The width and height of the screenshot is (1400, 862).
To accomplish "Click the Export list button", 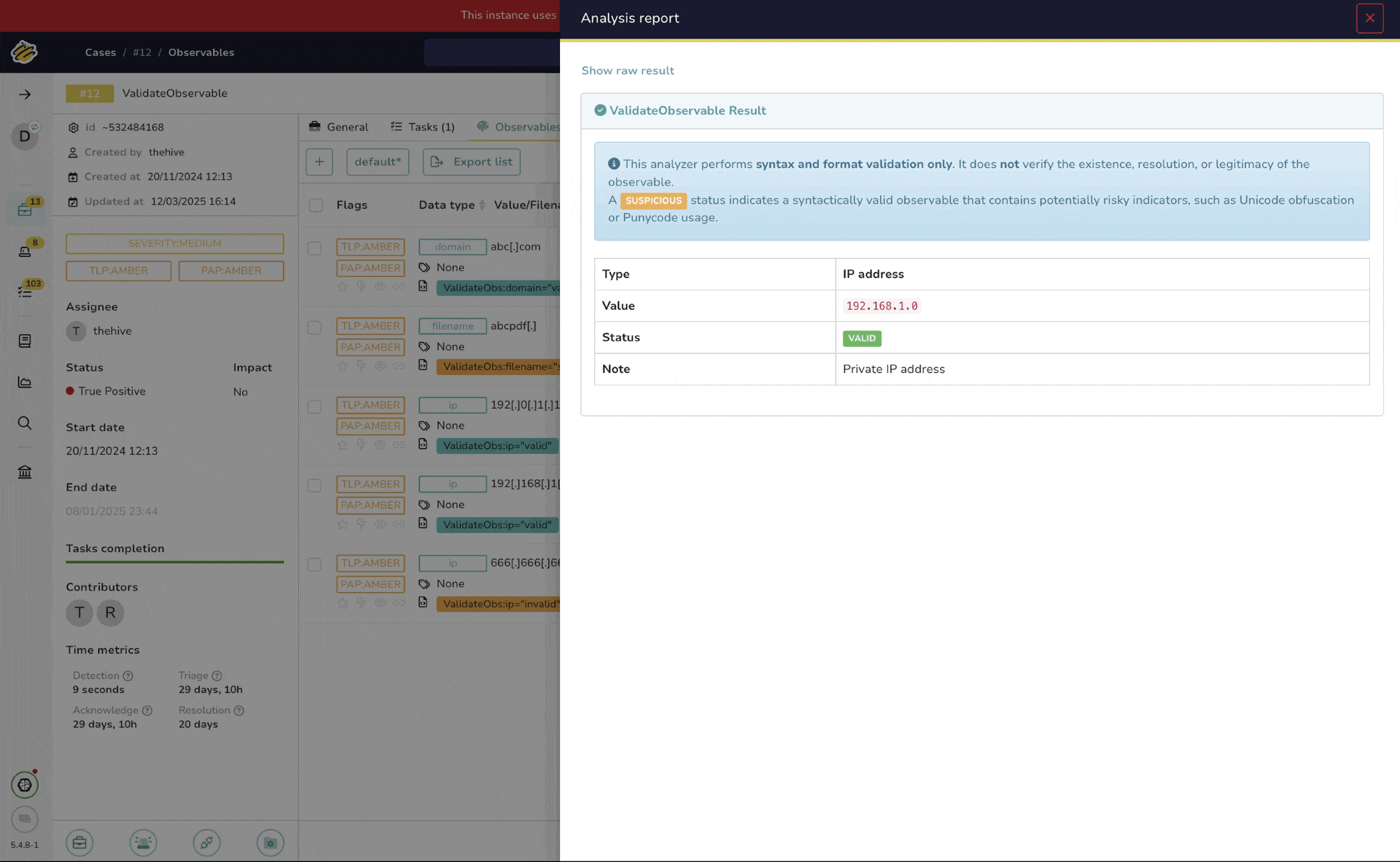I will click(471, 162).
